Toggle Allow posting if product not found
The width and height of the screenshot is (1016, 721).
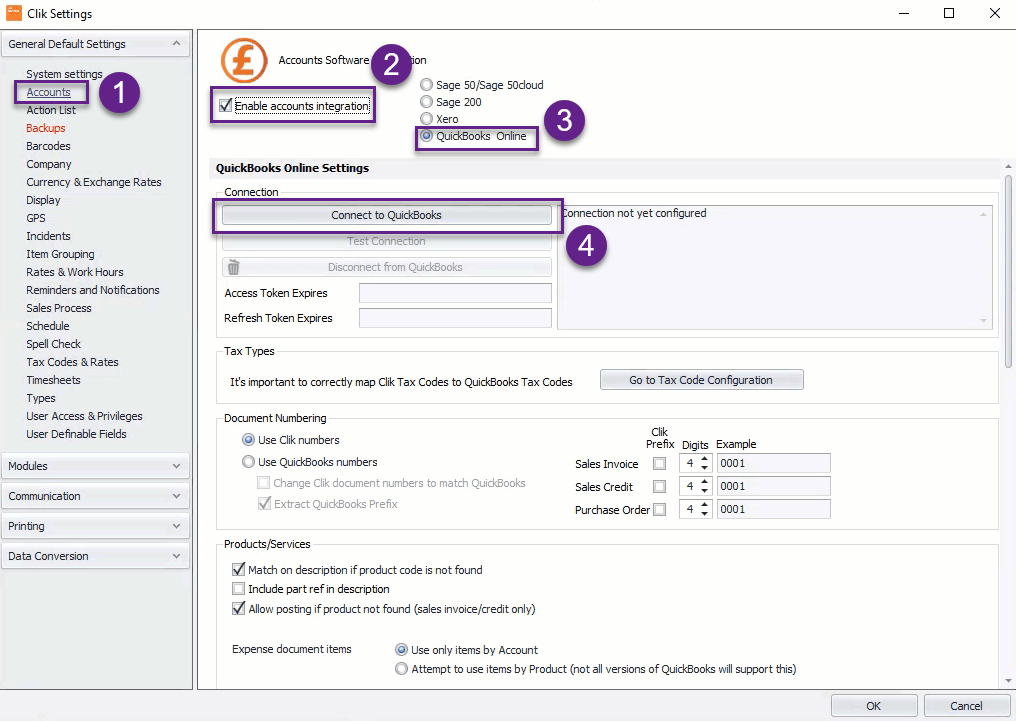[238, 609]
